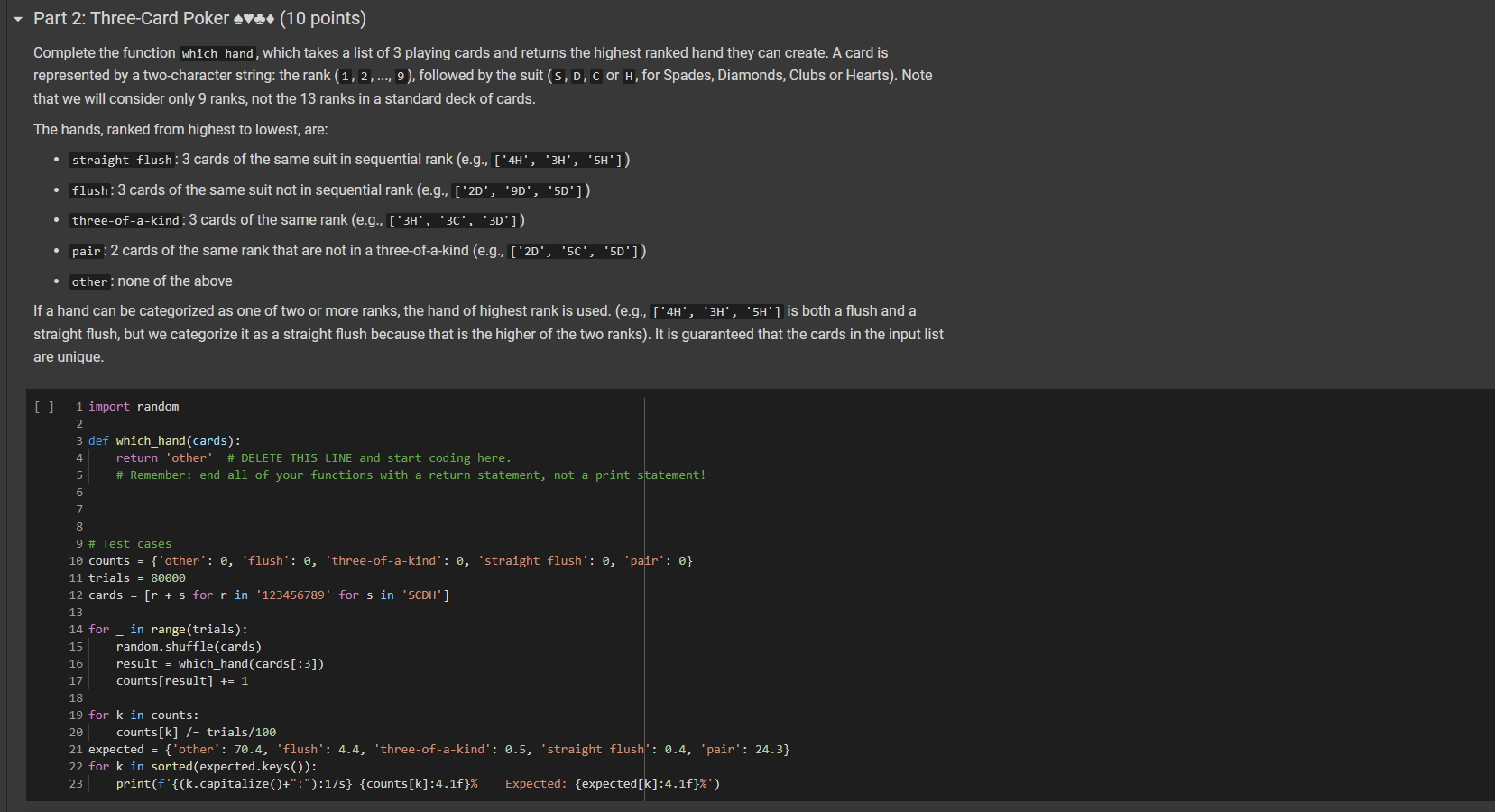
Task: Click the 'DELETE THIS LINE' comment in the code
Action: point(369,458)
